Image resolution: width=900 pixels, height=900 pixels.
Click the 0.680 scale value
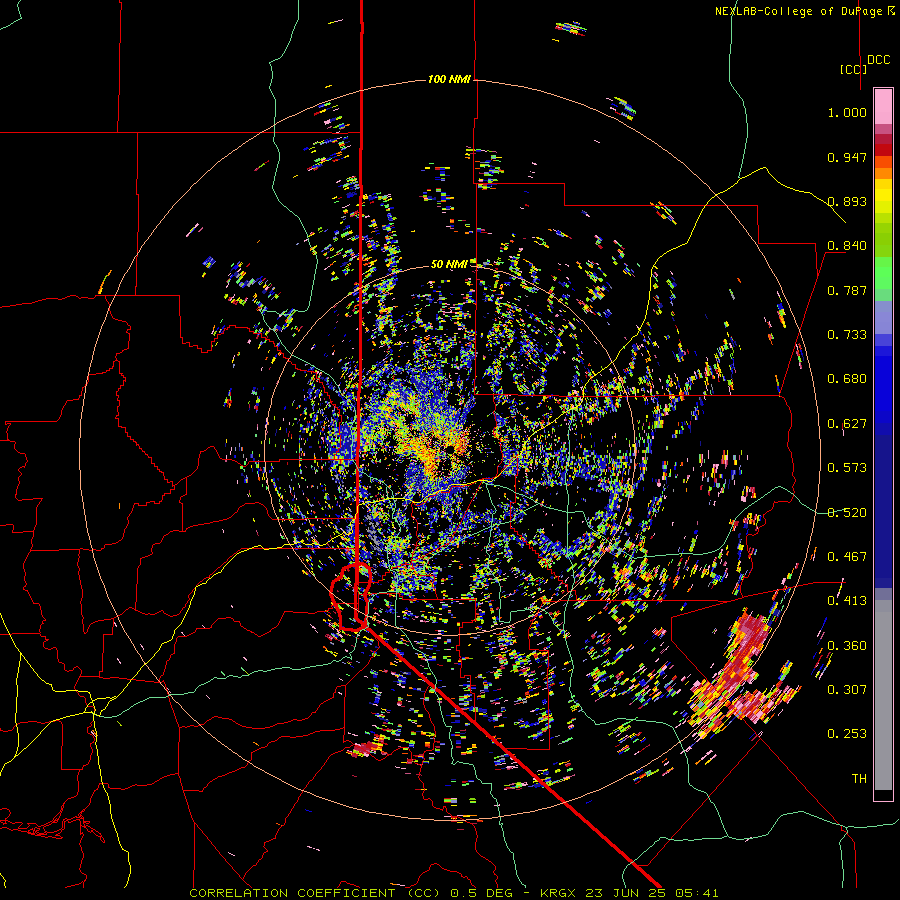pyautogui.click(x=847, y=379)
